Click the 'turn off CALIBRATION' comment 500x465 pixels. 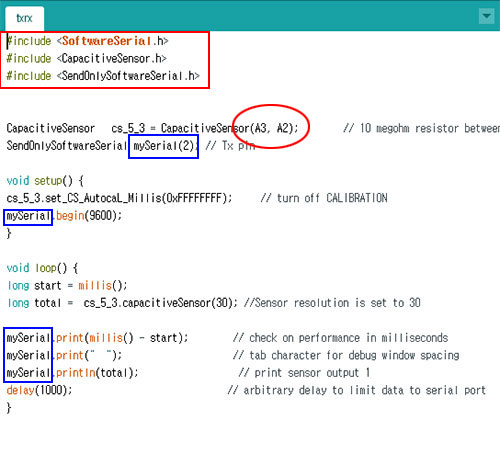click(324, 198)
